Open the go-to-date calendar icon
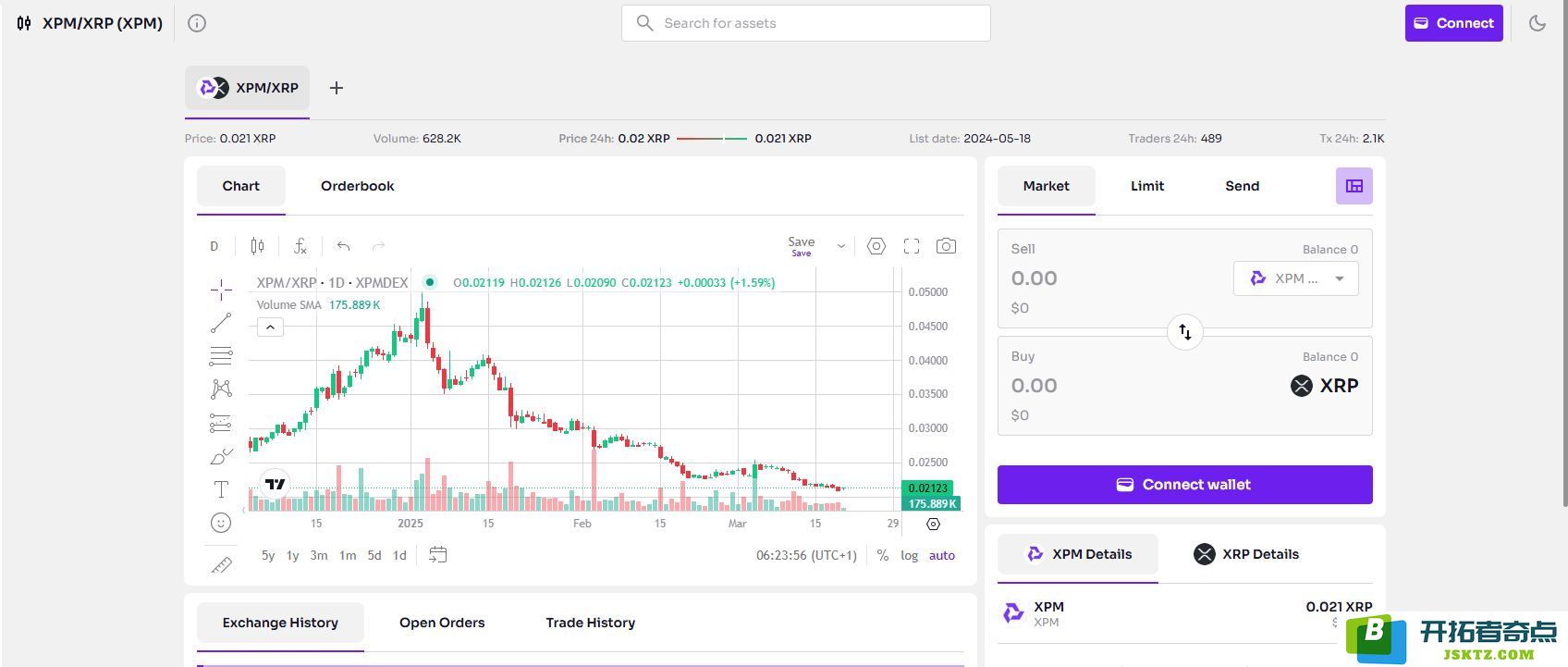Viewport: 1568px width, 667px height. click(438, 555)
